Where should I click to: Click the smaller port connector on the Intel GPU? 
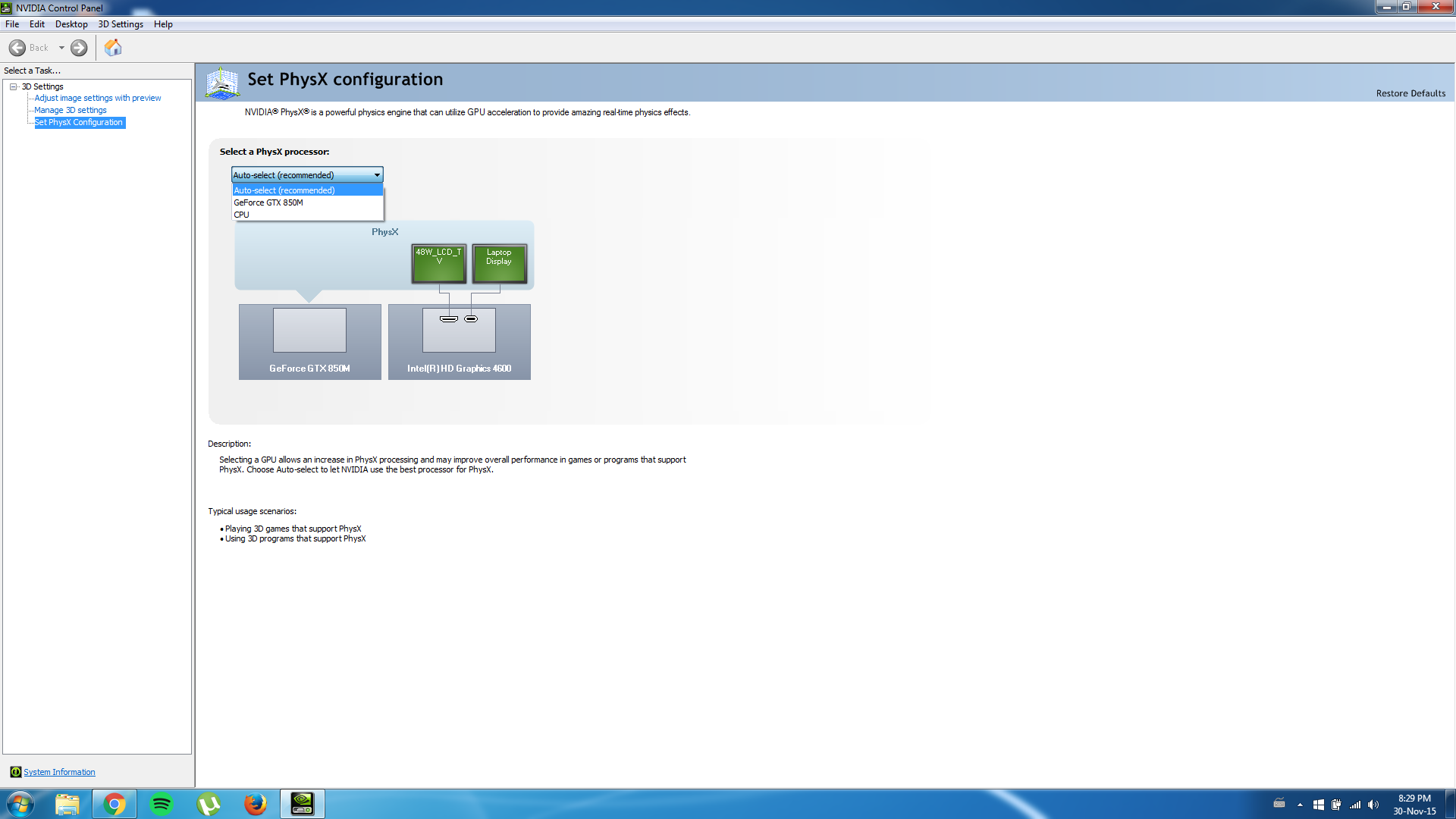[471, 319]
